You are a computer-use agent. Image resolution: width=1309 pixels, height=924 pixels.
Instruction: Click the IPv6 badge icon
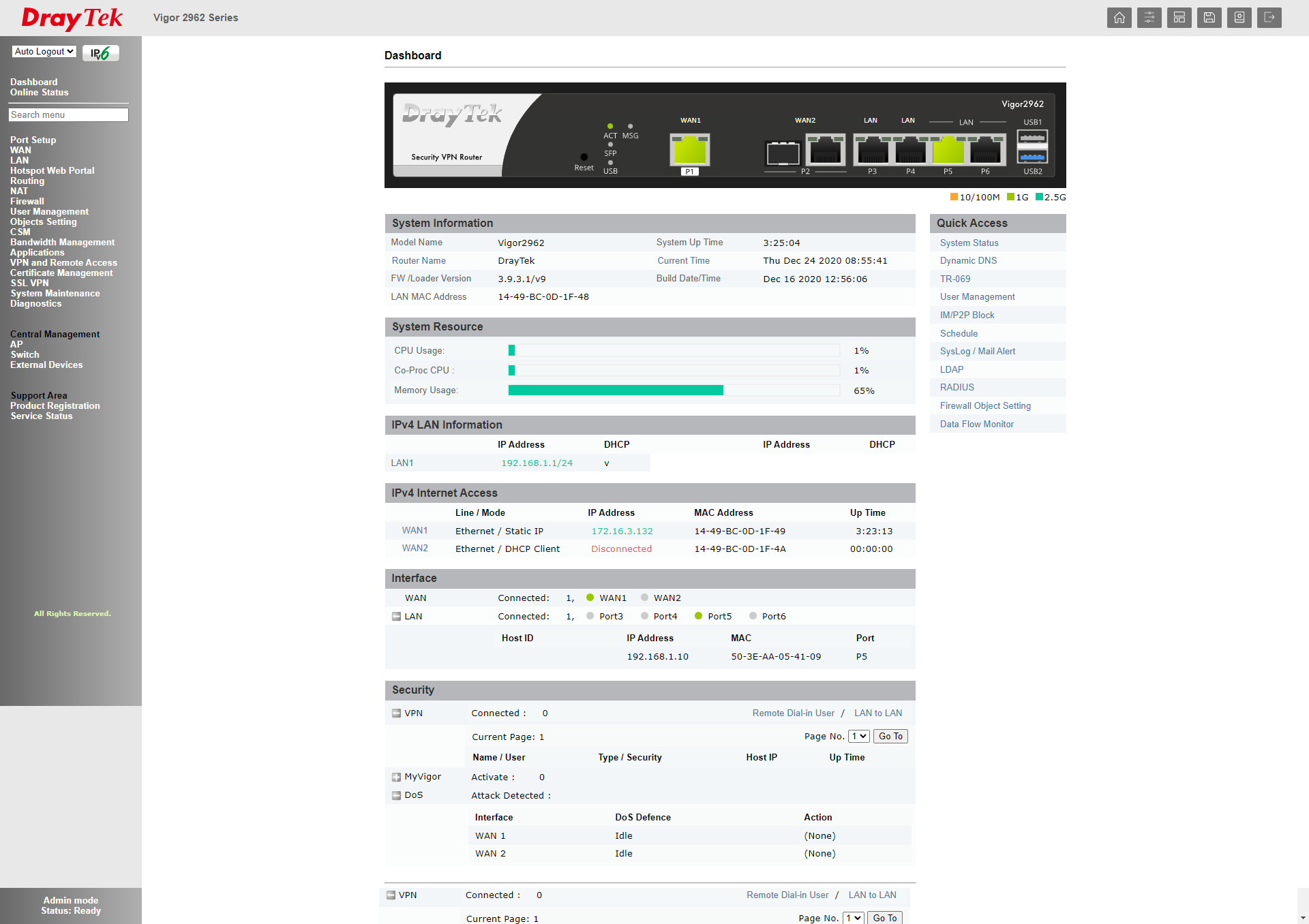[x=101, y=53]
